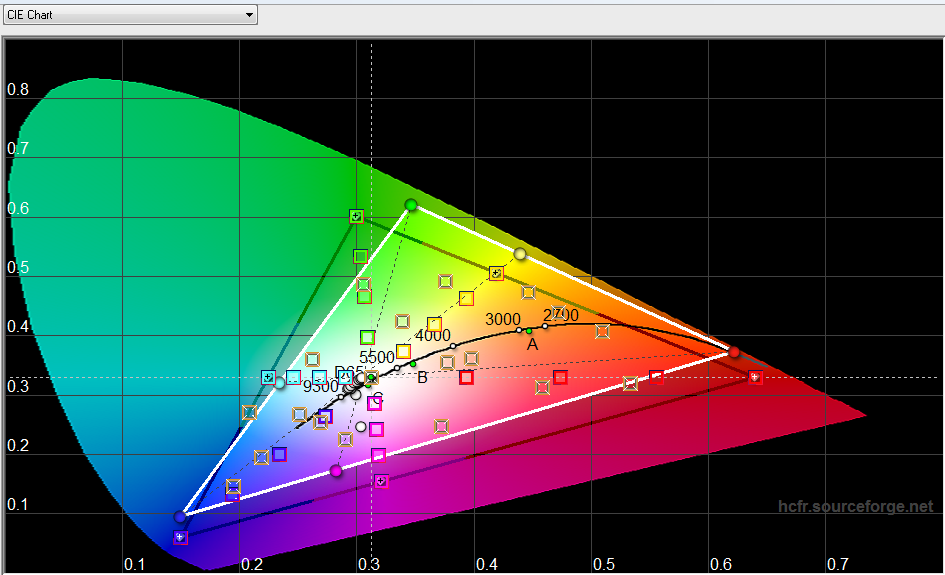The image size is (945, 575).
Task: Select the 2700 color temperature label
Action: [561, 316]
